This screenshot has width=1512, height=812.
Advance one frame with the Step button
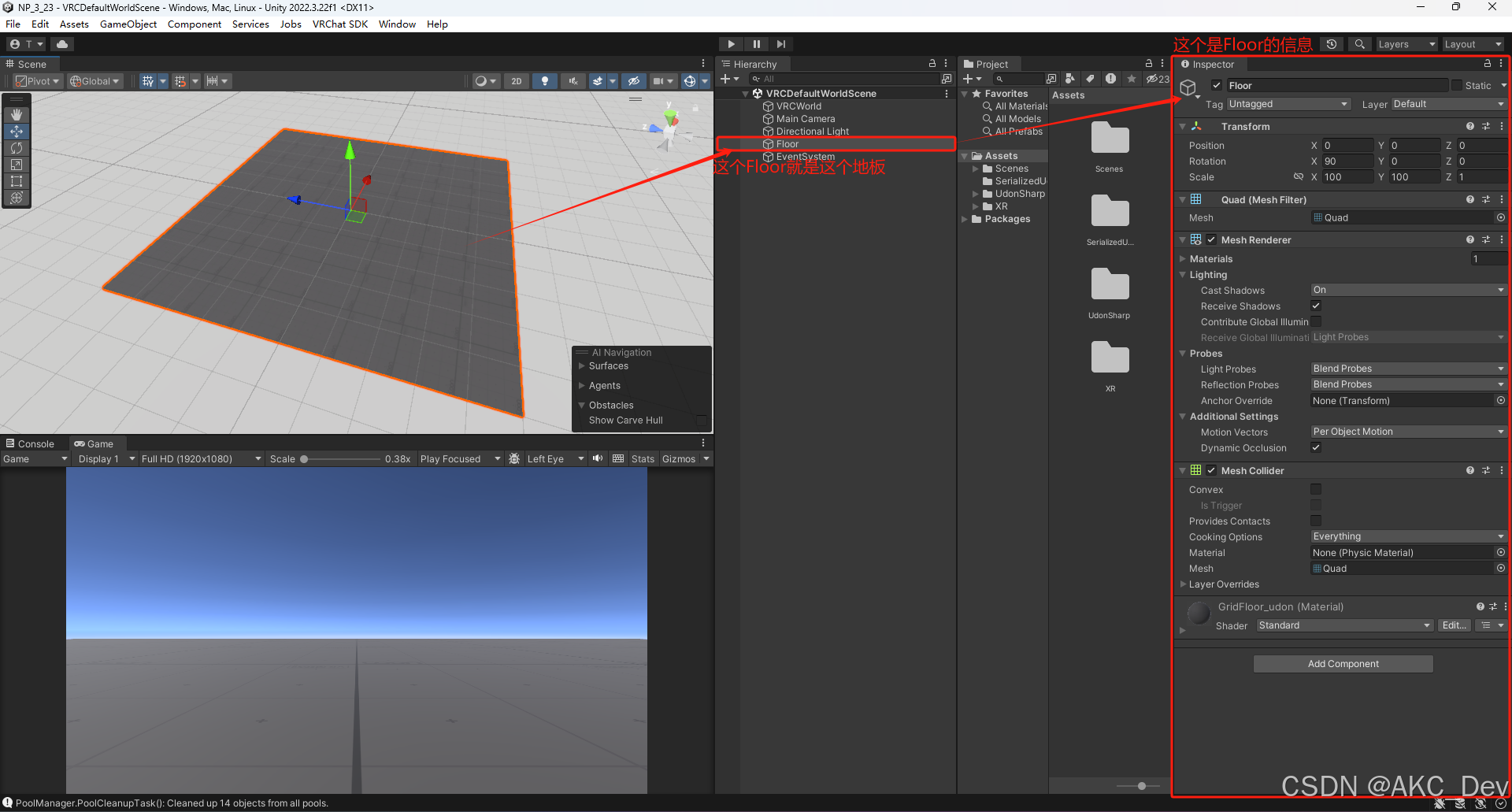tap(780, 44)
